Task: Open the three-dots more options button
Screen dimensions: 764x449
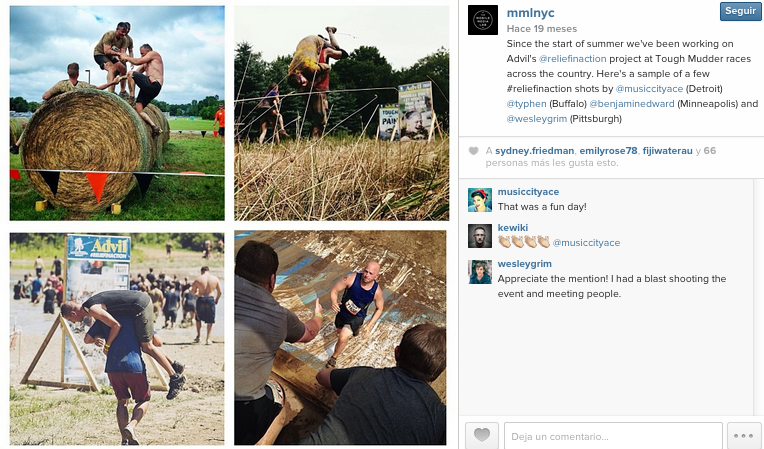Action: click(744, 435)
